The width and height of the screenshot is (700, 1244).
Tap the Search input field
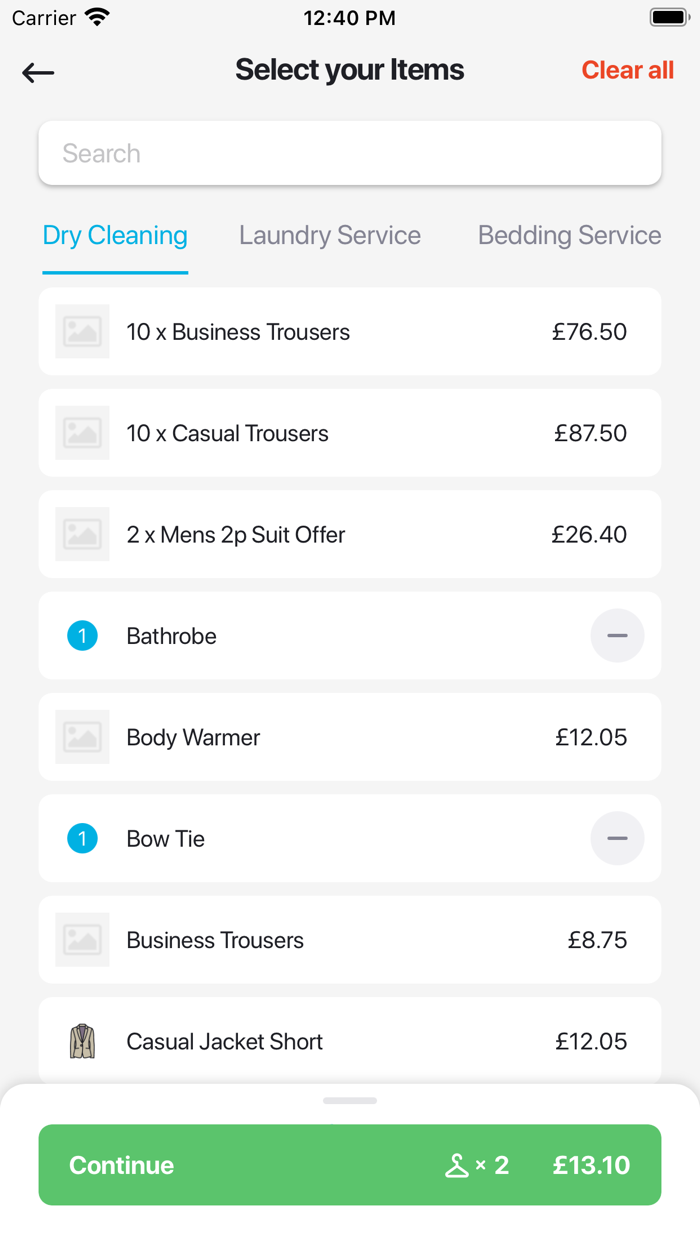[x=350, y=153]
